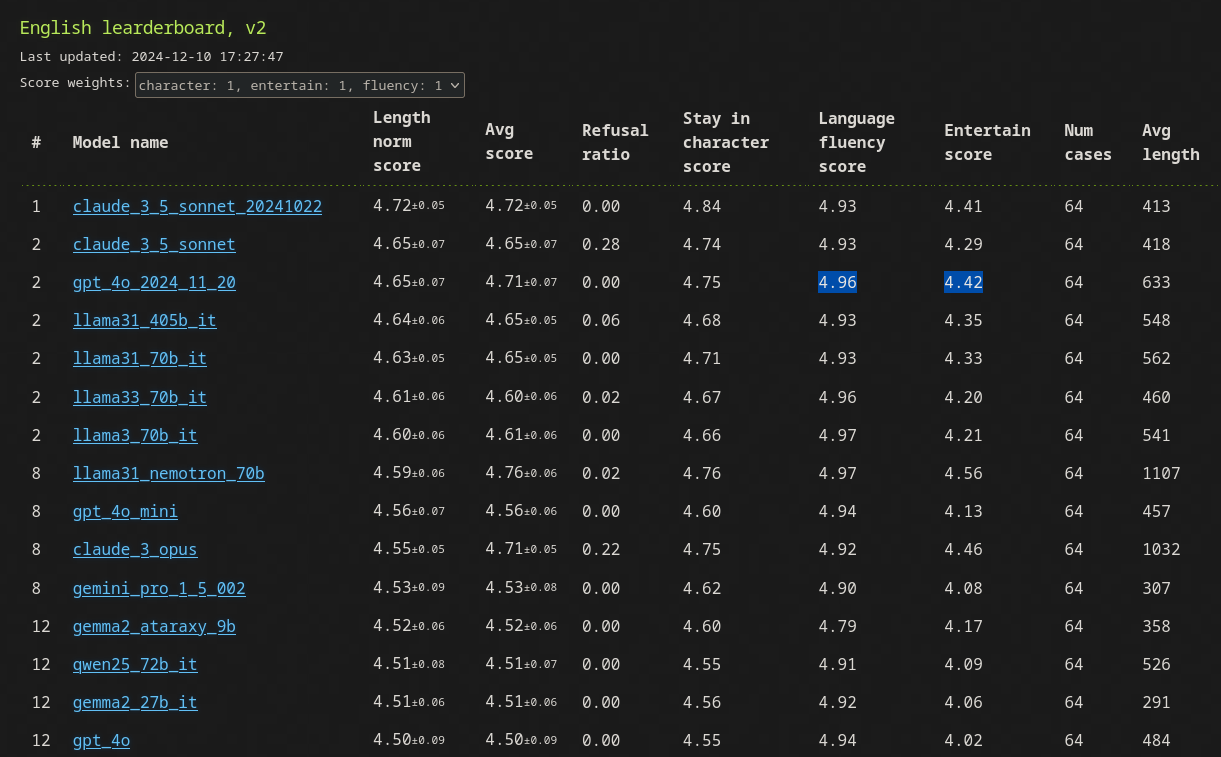Click avg length 633 in gpt_4o_2024_11_20 row

[x=1156, y=282]
